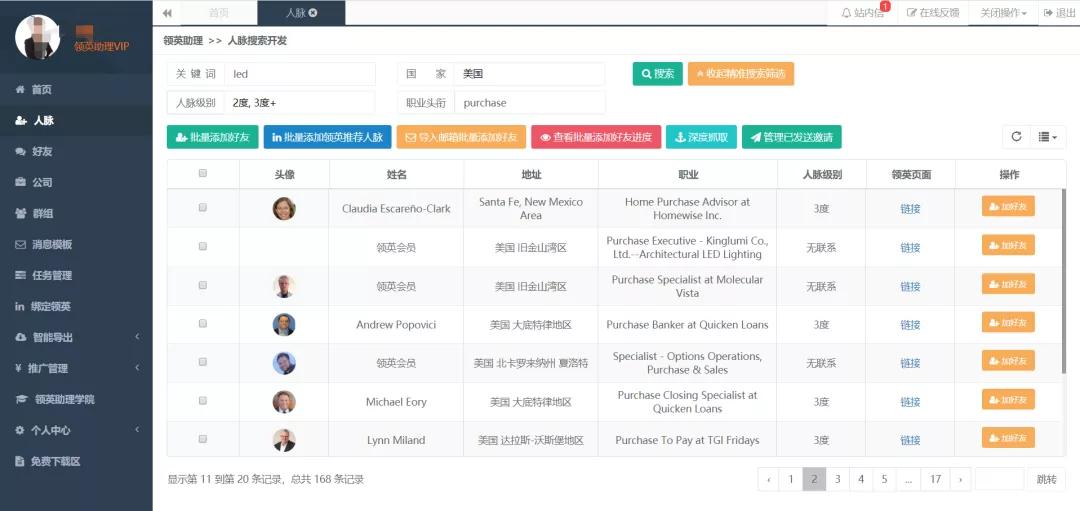Go to page 1 in pagination
Screen dimensions: 1080x511
point(791,479)
